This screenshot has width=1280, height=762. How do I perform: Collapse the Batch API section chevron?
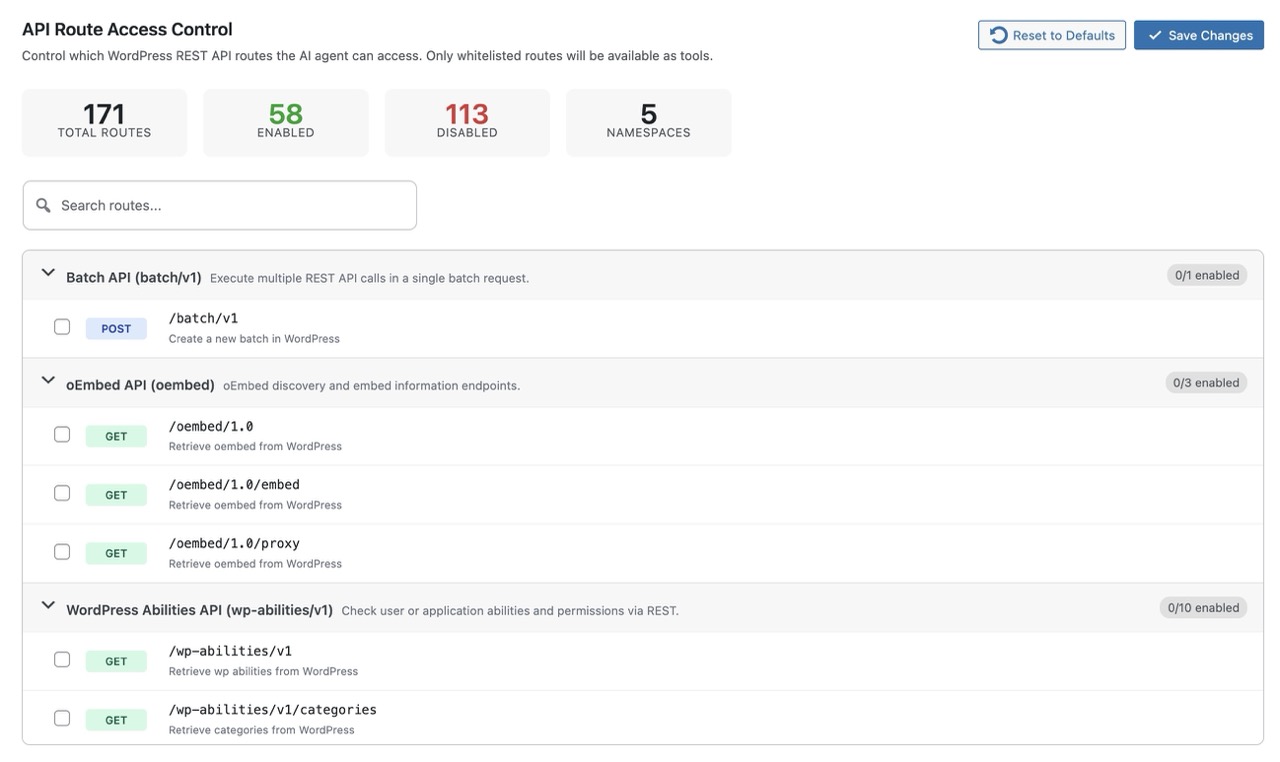point(48,273)
